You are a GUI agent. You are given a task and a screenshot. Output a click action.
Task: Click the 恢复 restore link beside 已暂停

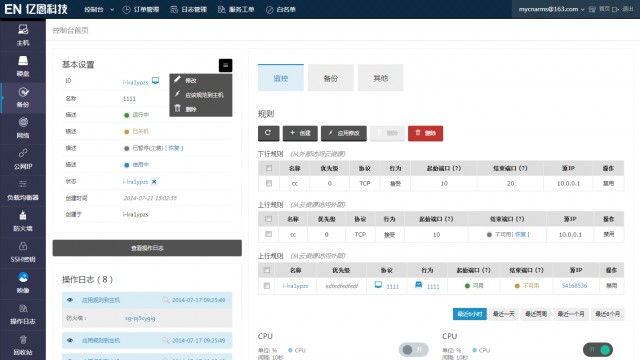pyautogui.click(x=174, y=148)
